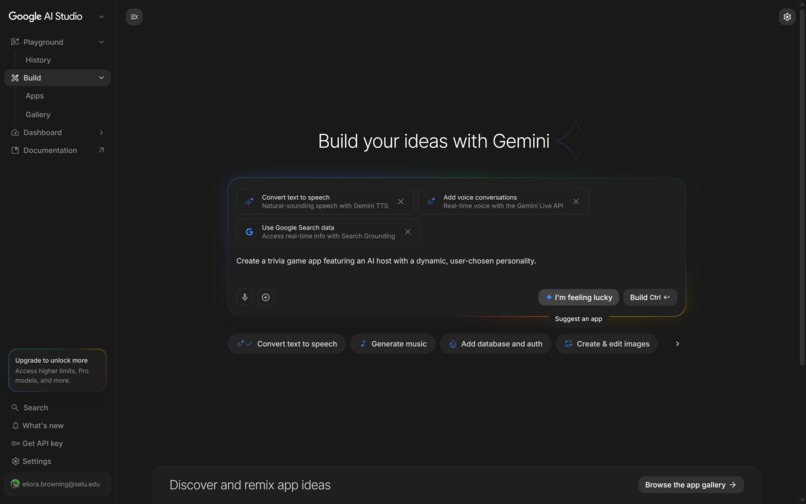The image size is (806, 504).
Task: Collapse the Playground section chevron
Action: 101,42
